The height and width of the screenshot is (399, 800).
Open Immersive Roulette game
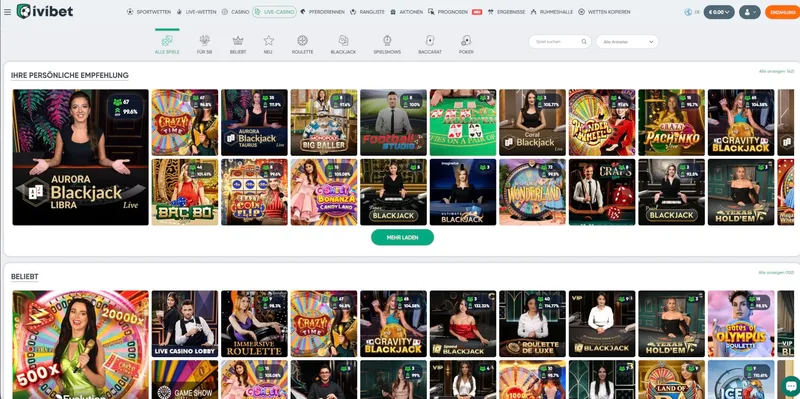pyautogui.click(x=254, y=324)
